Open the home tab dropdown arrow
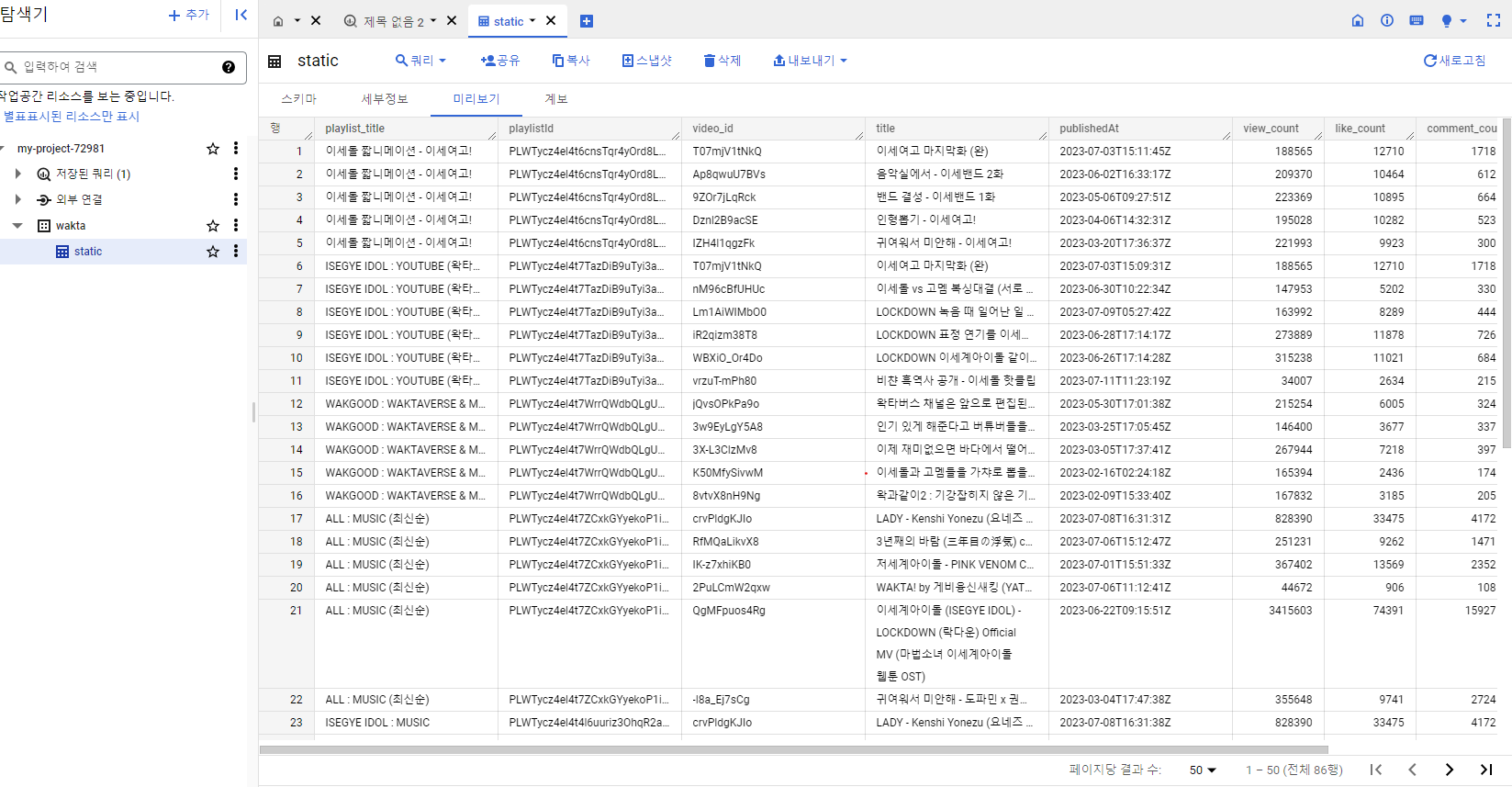Screen dimensions: 1512x787 [x=297, y=20]
